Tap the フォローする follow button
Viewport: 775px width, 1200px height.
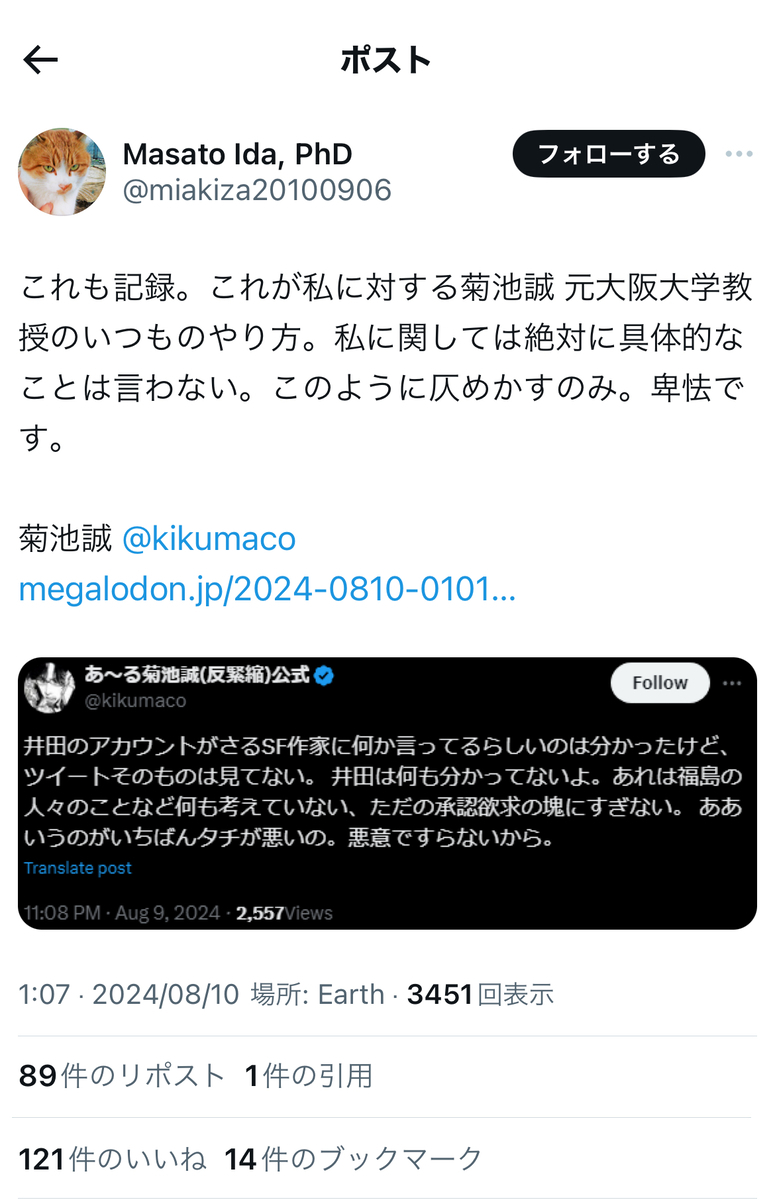(x=609, y=154)
